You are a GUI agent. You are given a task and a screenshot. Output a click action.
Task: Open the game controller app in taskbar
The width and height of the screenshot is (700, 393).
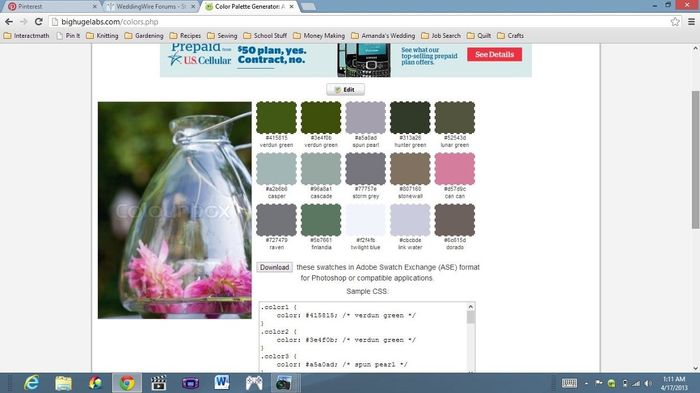(254, 383)
